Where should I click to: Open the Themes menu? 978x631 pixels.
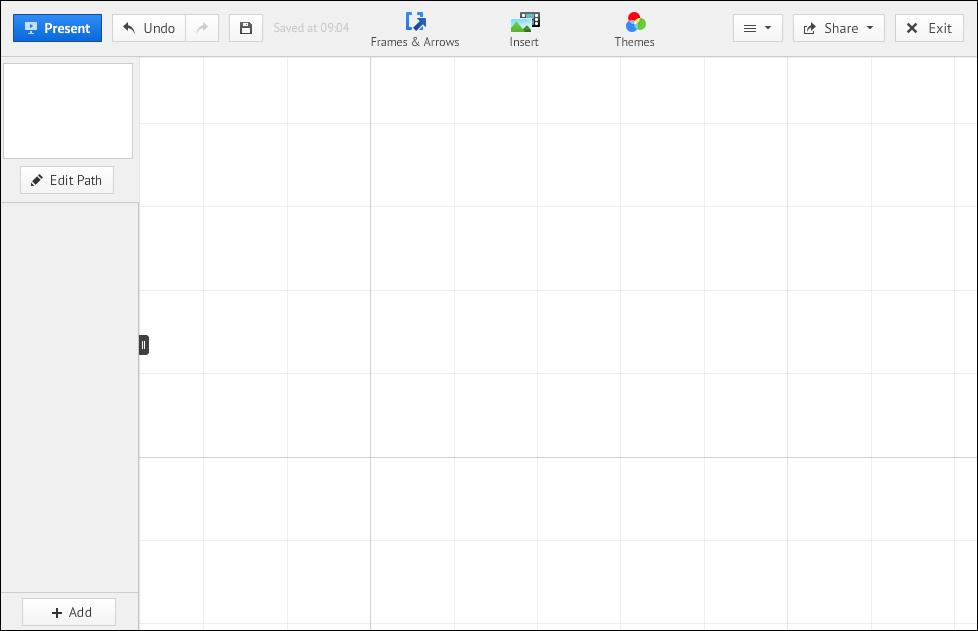coord(634,29)
